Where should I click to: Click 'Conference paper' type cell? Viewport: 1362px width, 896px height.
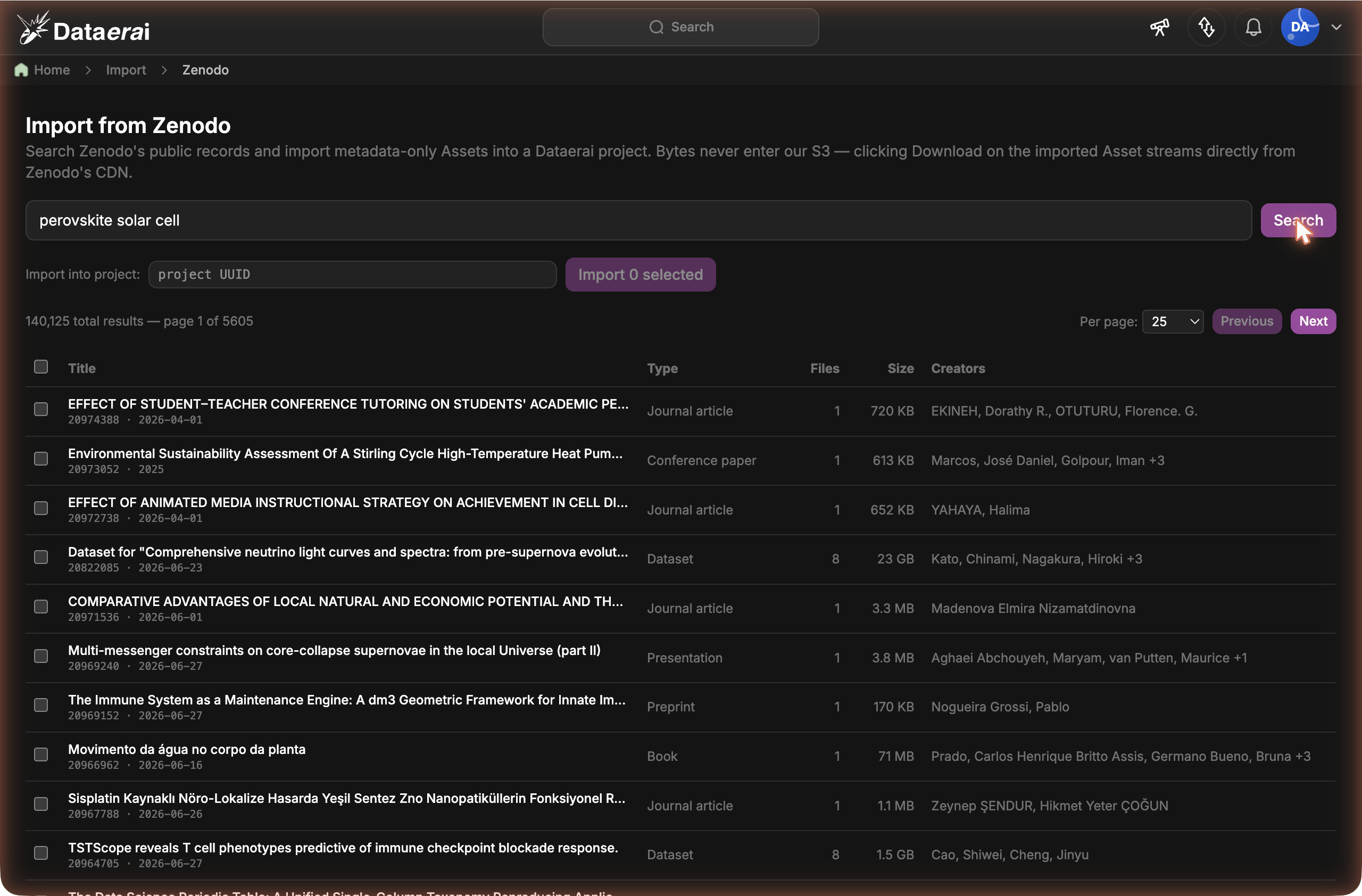point(702,461)
